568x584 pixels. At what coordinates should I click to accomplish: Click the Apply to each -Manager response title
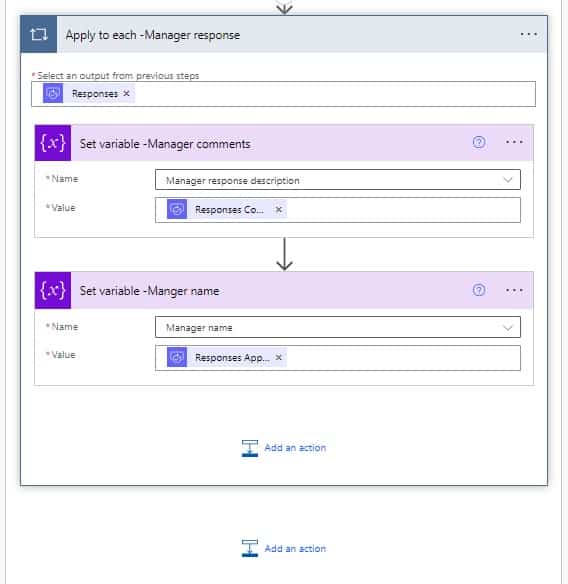click(x=153, y=35)
